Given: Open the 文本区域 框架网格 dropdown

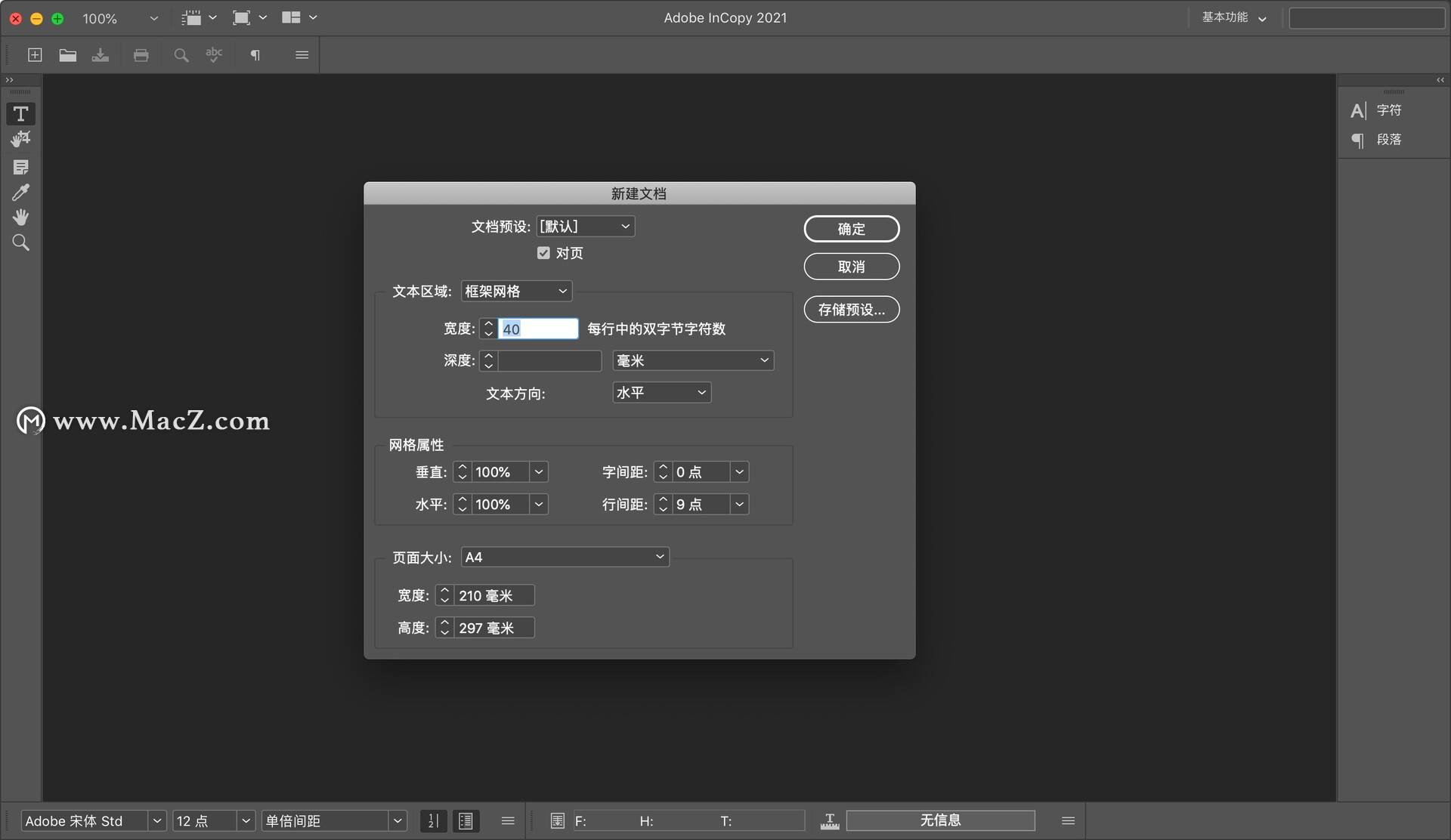Looking at the screenshot, I should click(516, 292).
